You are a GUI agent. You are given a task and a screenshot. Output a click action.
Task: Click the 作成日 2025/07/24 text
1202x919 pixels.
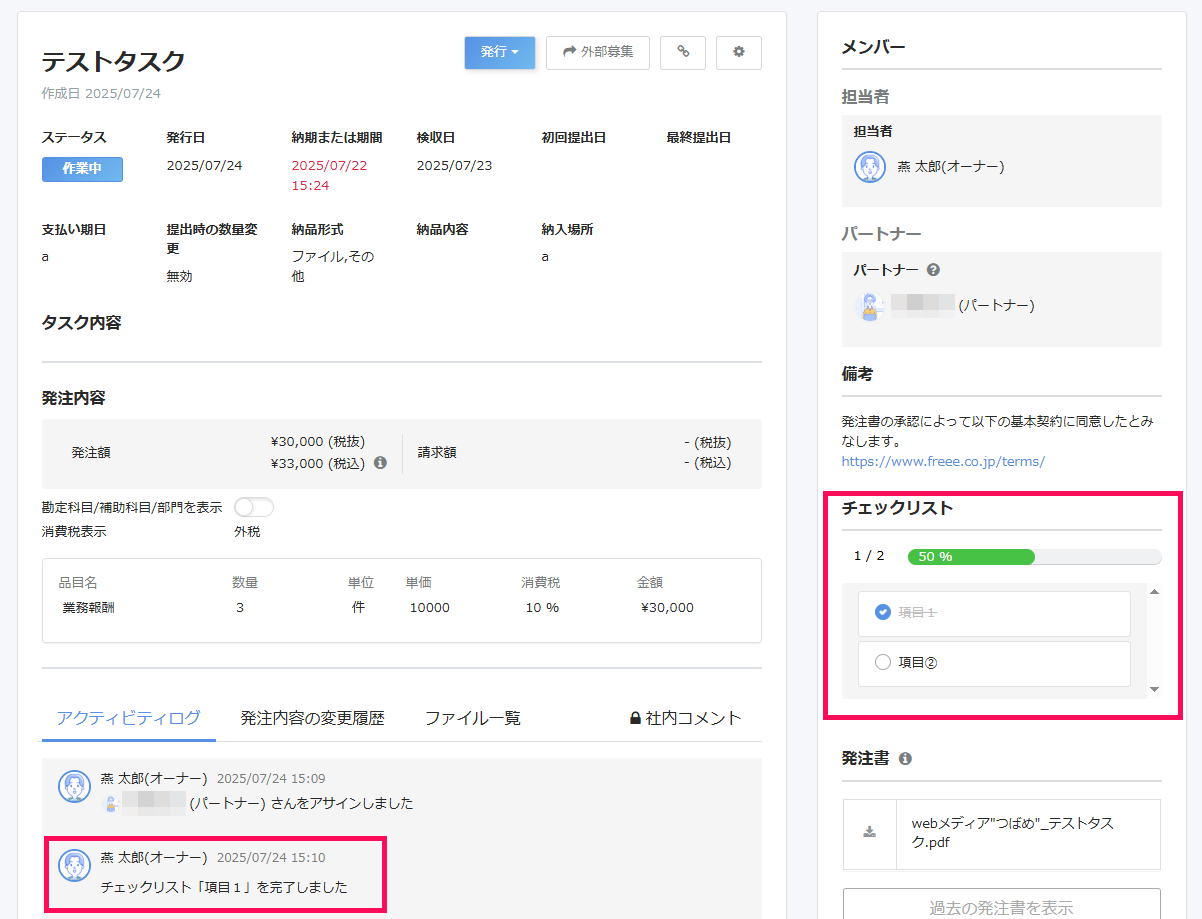pos(101,93)
